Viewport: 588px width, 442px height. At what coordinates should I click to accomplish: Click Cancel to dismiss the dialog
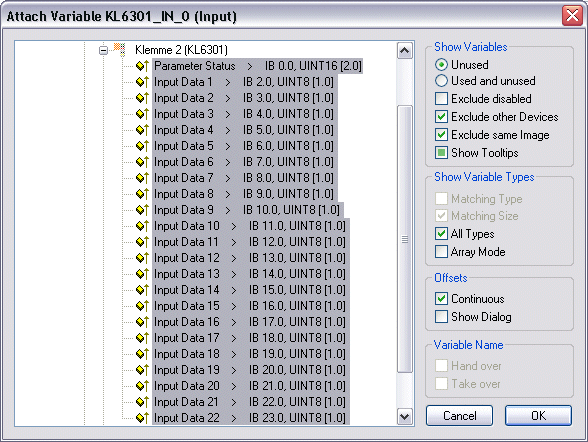coord(459,415)
